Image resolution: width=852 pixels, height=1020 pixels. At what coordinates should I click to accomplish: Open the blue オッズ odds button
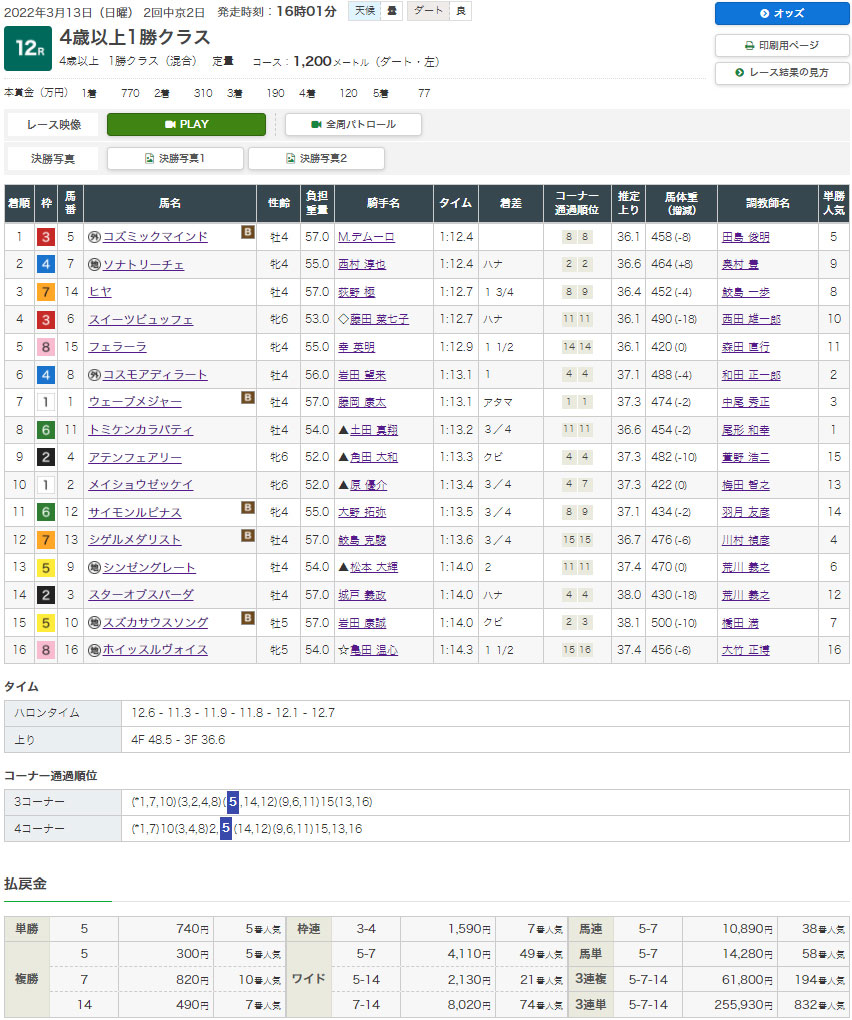click(781, 14)
